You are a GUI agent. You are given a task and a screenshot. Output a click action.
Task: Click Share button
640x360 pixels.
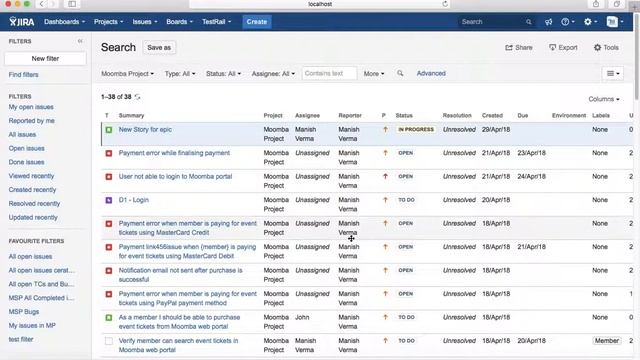pos(519,47)
